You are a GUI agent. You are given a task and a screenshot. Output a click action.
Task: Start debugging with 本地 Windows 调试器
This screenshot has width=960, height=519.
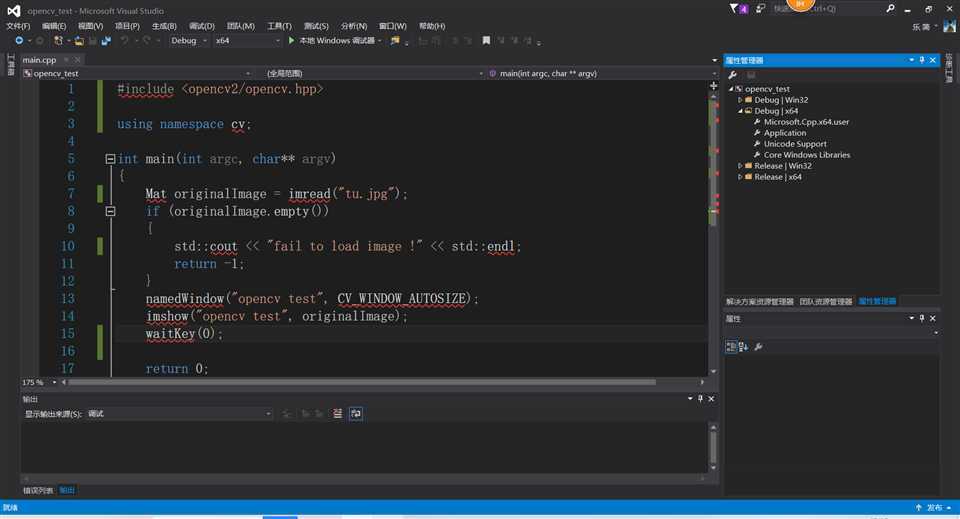331,41
